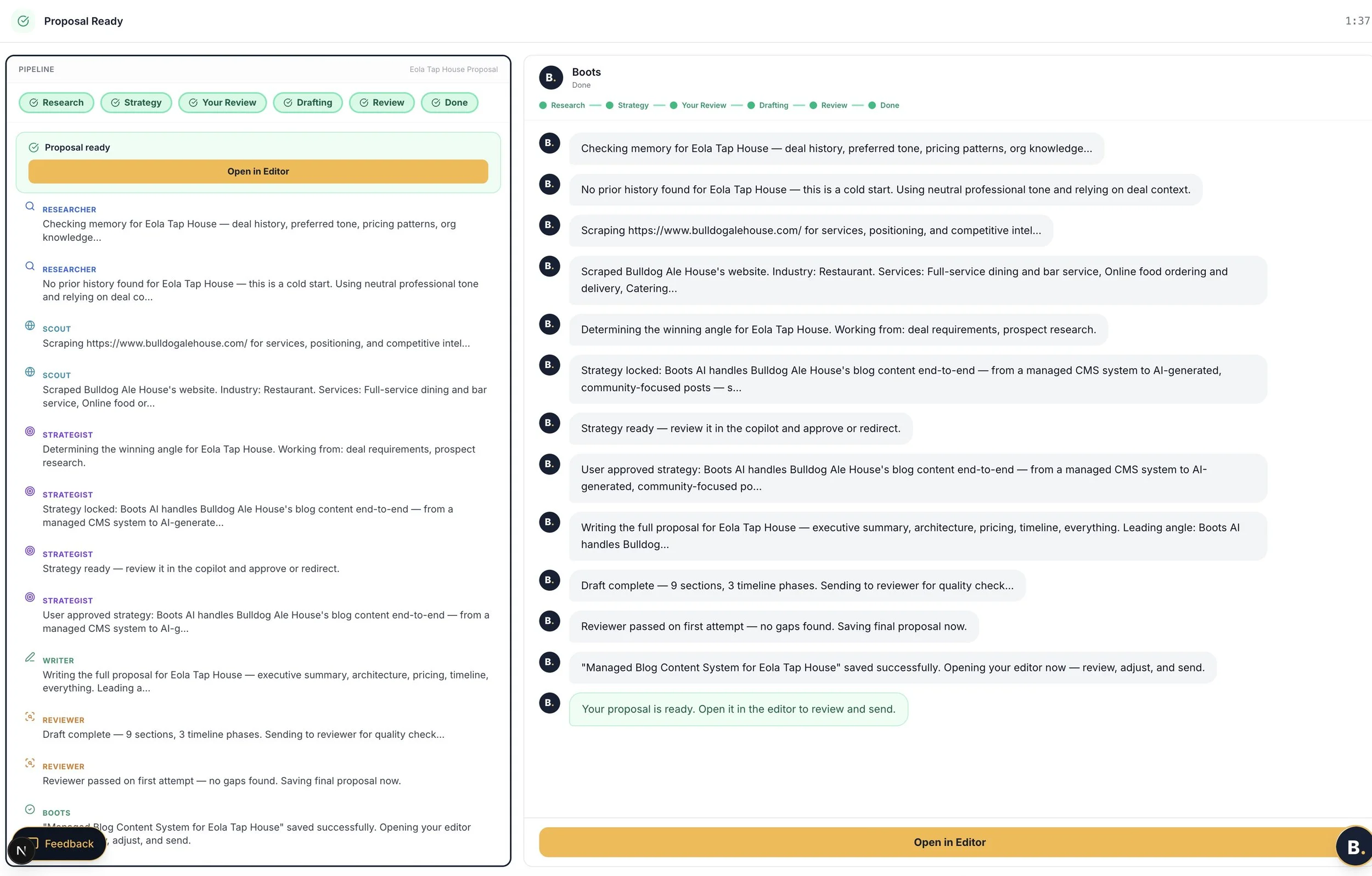The height and width of the screenshot is (876, 1372).
Task: Click the Drafting progress dot under Boots
Action: tap(751, 105)
